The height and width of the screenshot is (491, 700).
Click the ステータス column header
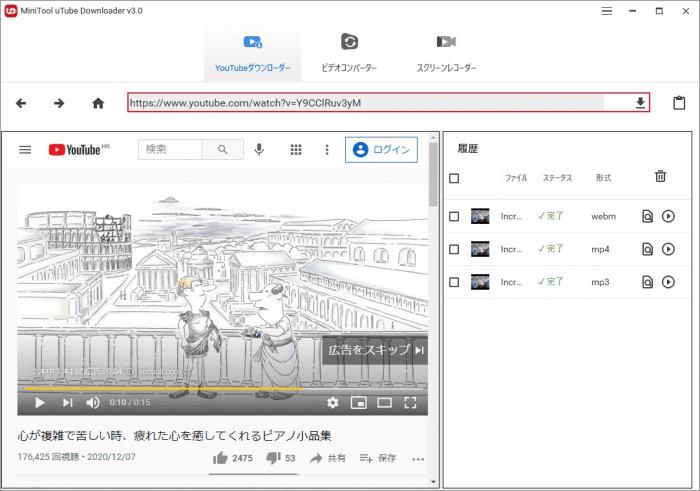coord(557,178)
